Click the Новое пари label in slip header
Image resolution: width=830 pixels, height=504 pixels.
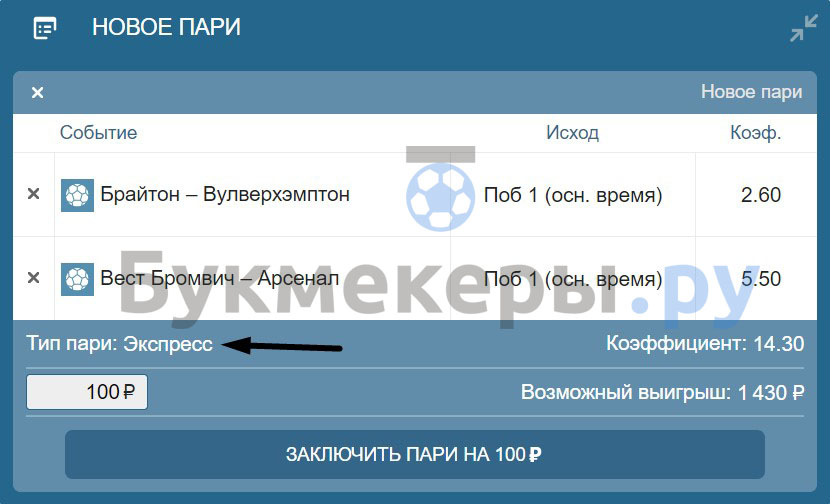(x=752, y=92)
